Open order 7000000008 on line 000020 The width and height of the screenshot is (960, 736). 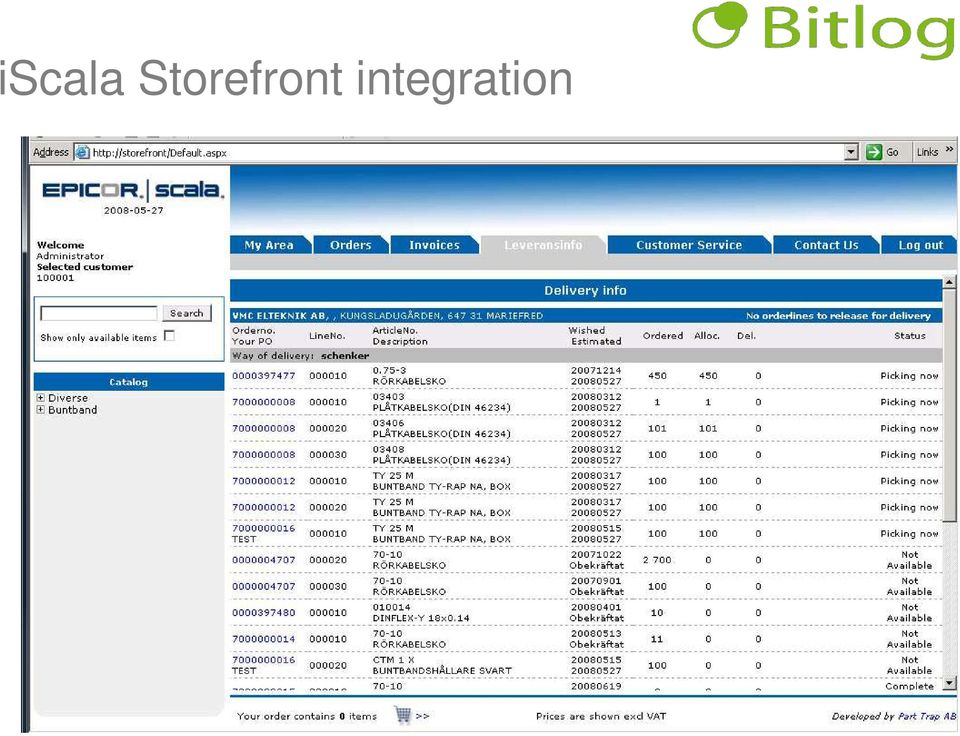click(x=263, y=429)
